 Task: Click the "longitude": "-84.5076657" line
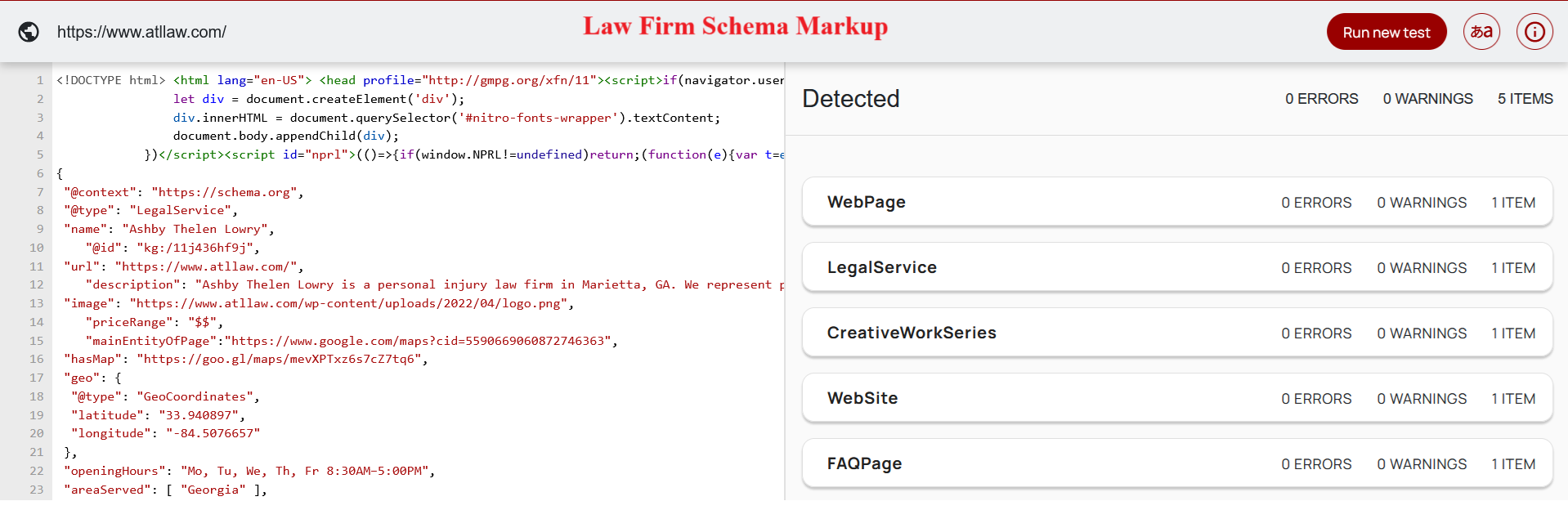click(x=165, y=433)
